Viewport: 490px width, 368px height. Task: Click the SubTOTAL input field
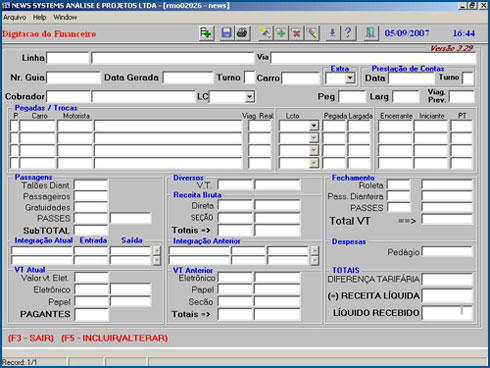pos(91,230)
